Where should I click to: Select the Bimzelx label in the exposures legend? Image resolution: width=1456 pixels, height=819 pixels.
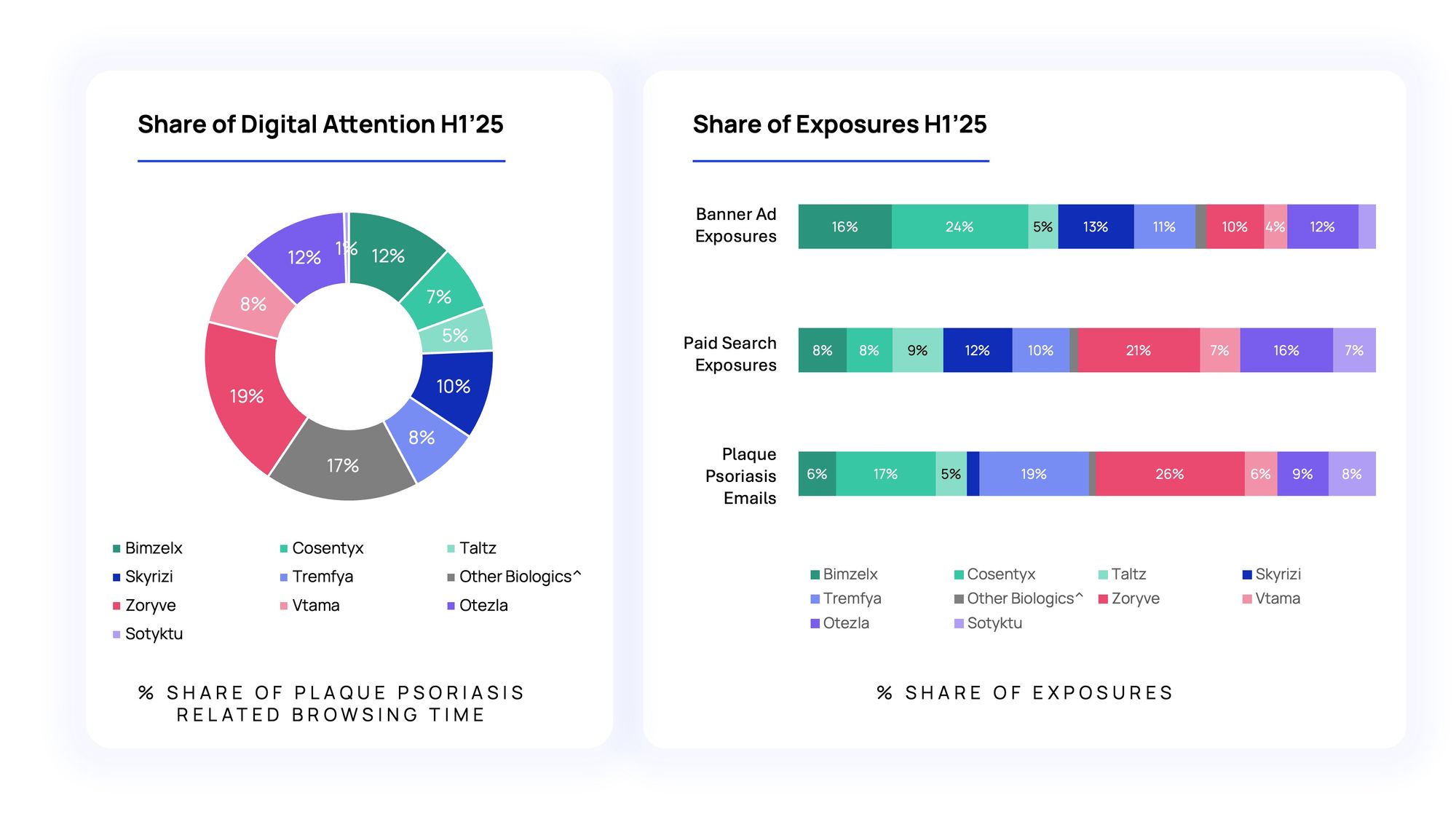pos(850,574)
